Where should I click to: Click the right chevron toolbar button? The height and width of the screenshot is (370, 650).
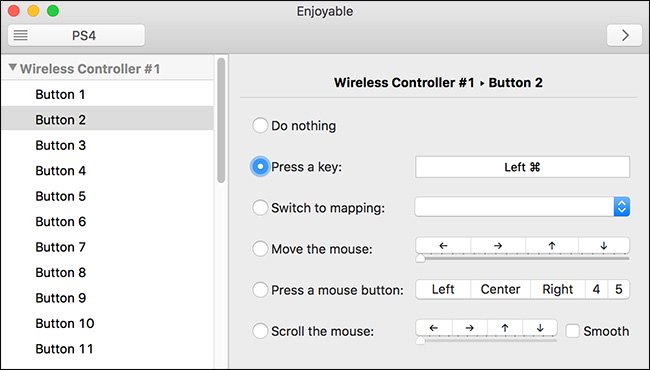pos(624,35)
